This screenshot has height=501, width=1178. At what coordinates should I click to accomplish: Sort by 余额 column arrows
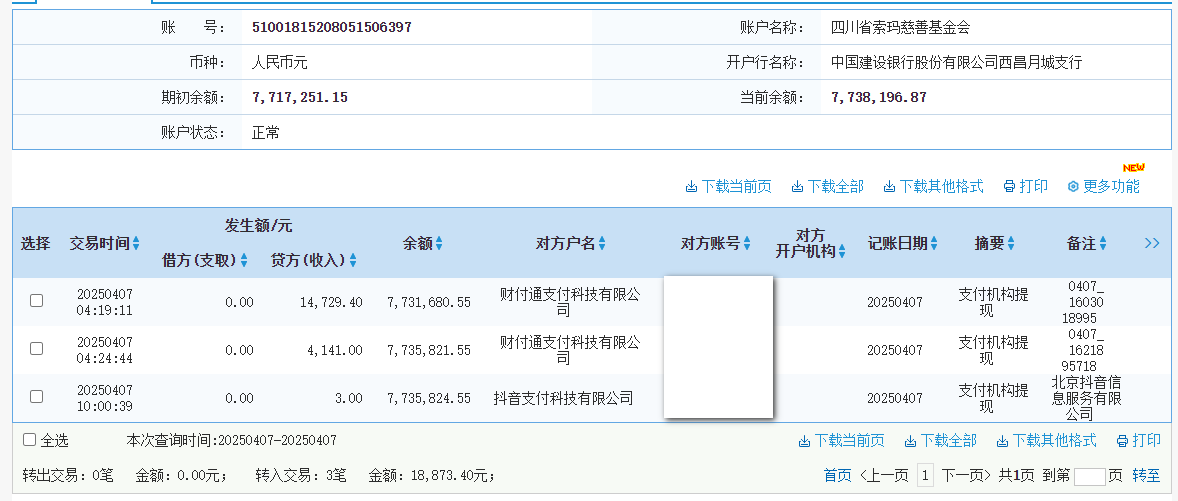tap(439, 243)
